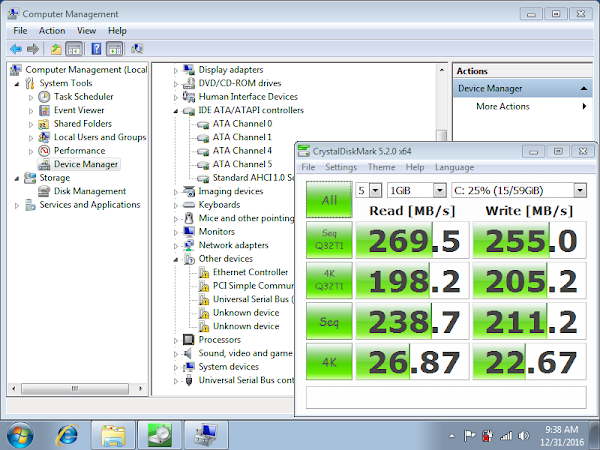Toggle Show/Hide Action Pane toolbar icon
Image resolution: width=600 pixels, height=450 pixels.
[x=114, y=49]
